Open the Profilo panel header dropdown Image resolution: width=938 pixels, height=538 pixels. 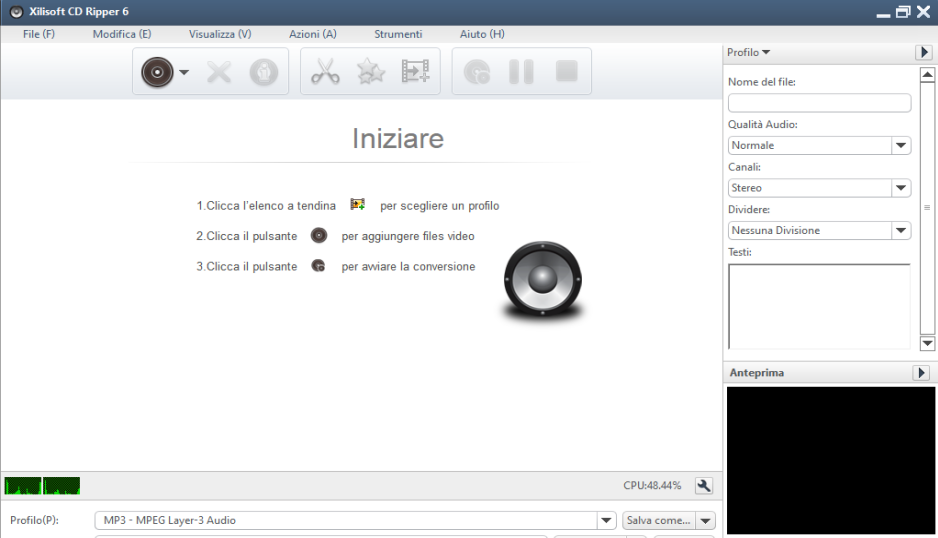748,52
